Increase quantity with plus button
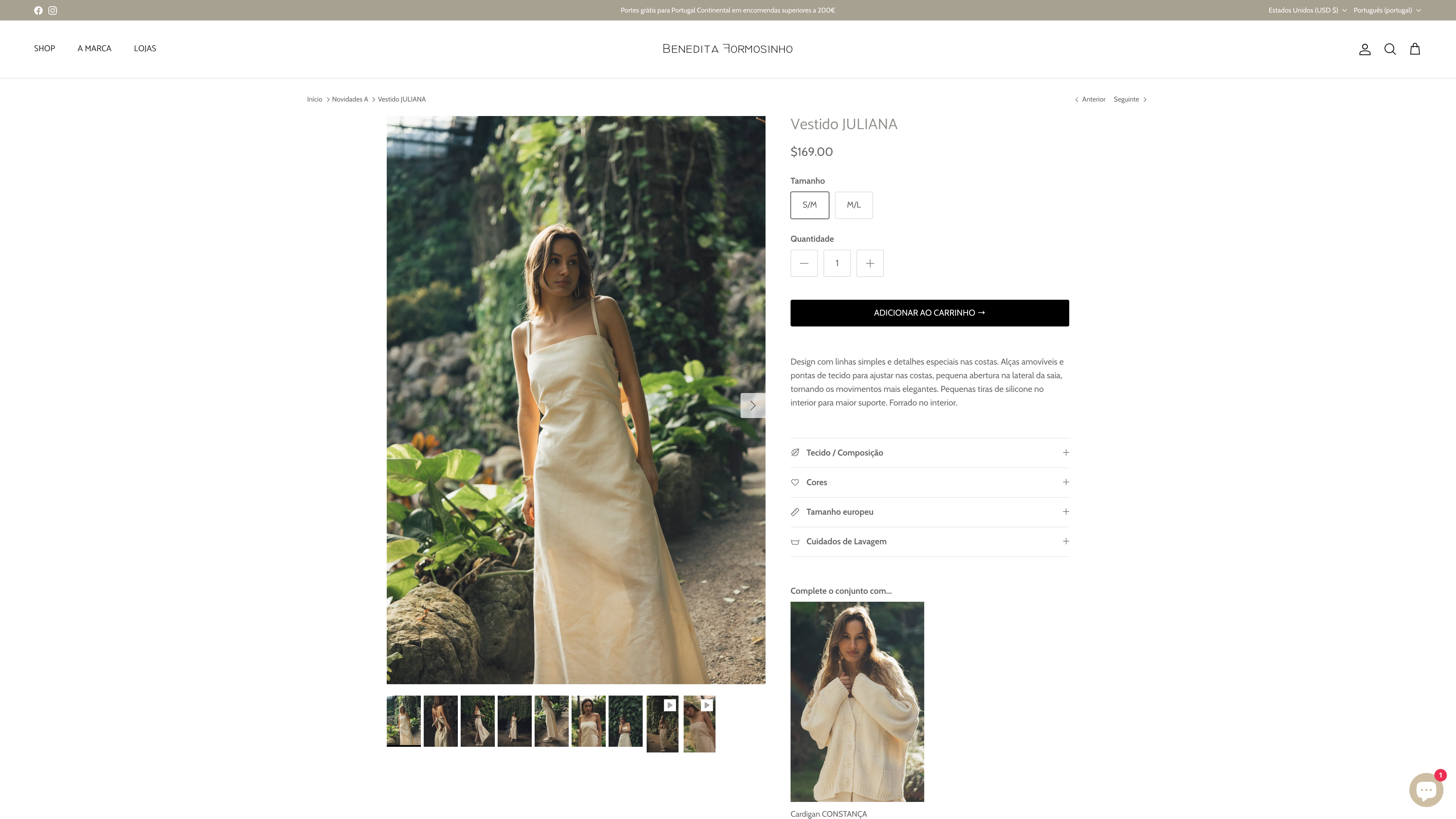 [x=870, y=263]
